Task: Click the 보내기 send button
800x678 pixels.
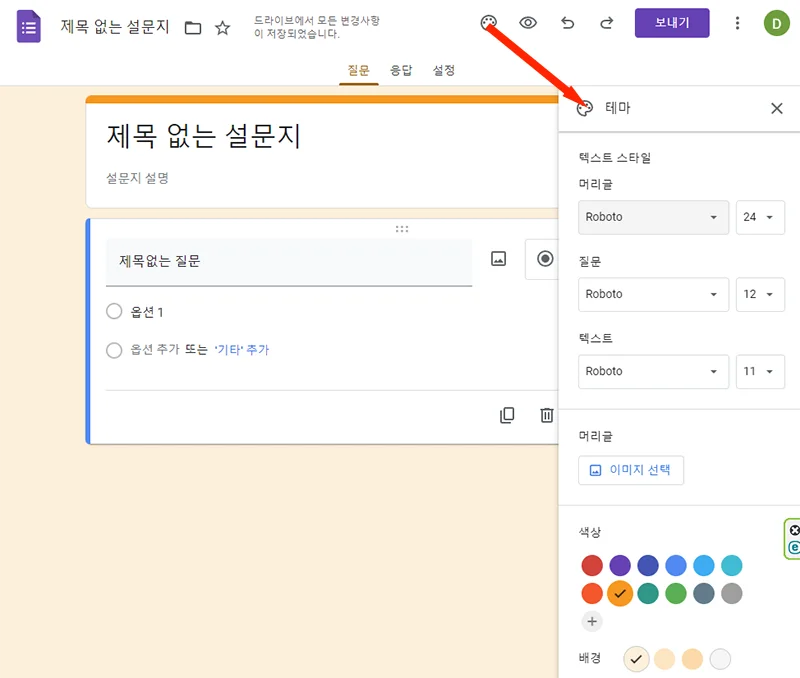Action: click(x=672, y=23)
